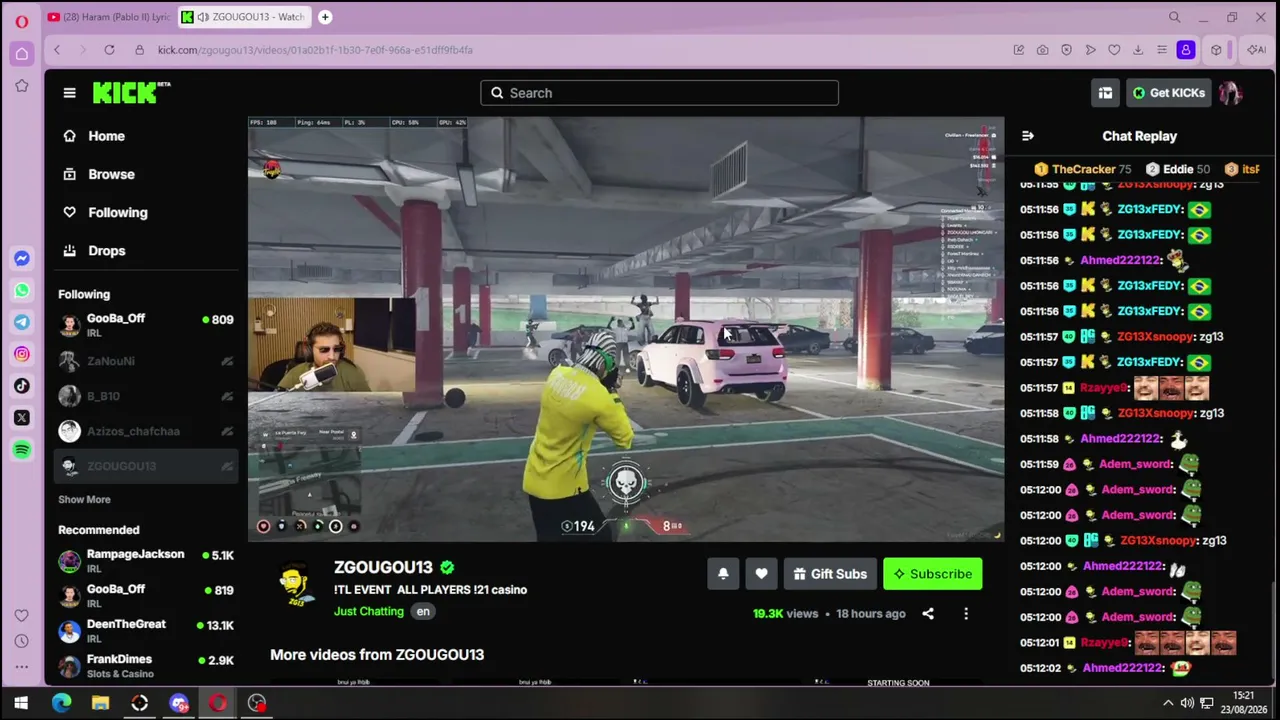
Task: Open Azizos_chafchaa in Following list
Action: [146, 431]
